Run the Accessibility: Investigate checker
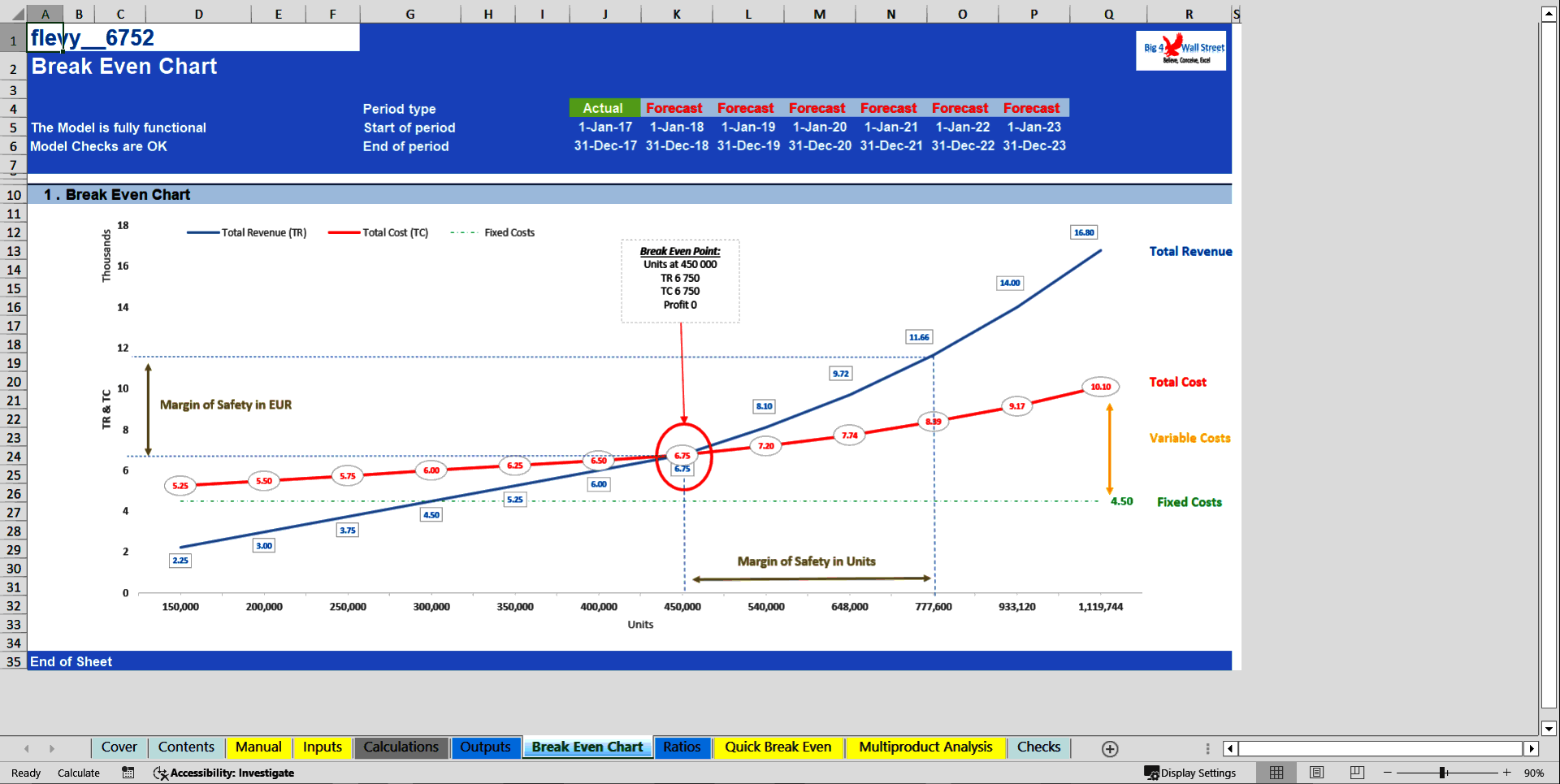Screen dimensions: 1560x784 pos(223,773)
